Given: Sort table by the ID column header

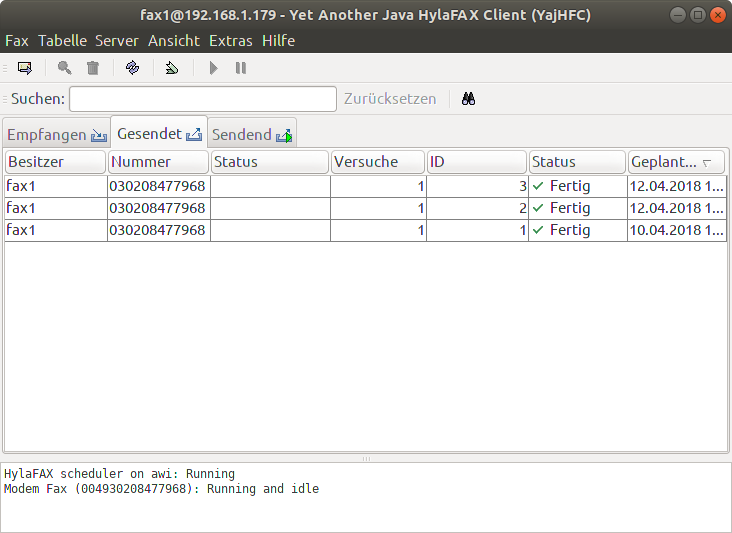Looking at the screenshot, I should [x=477, y=162].
